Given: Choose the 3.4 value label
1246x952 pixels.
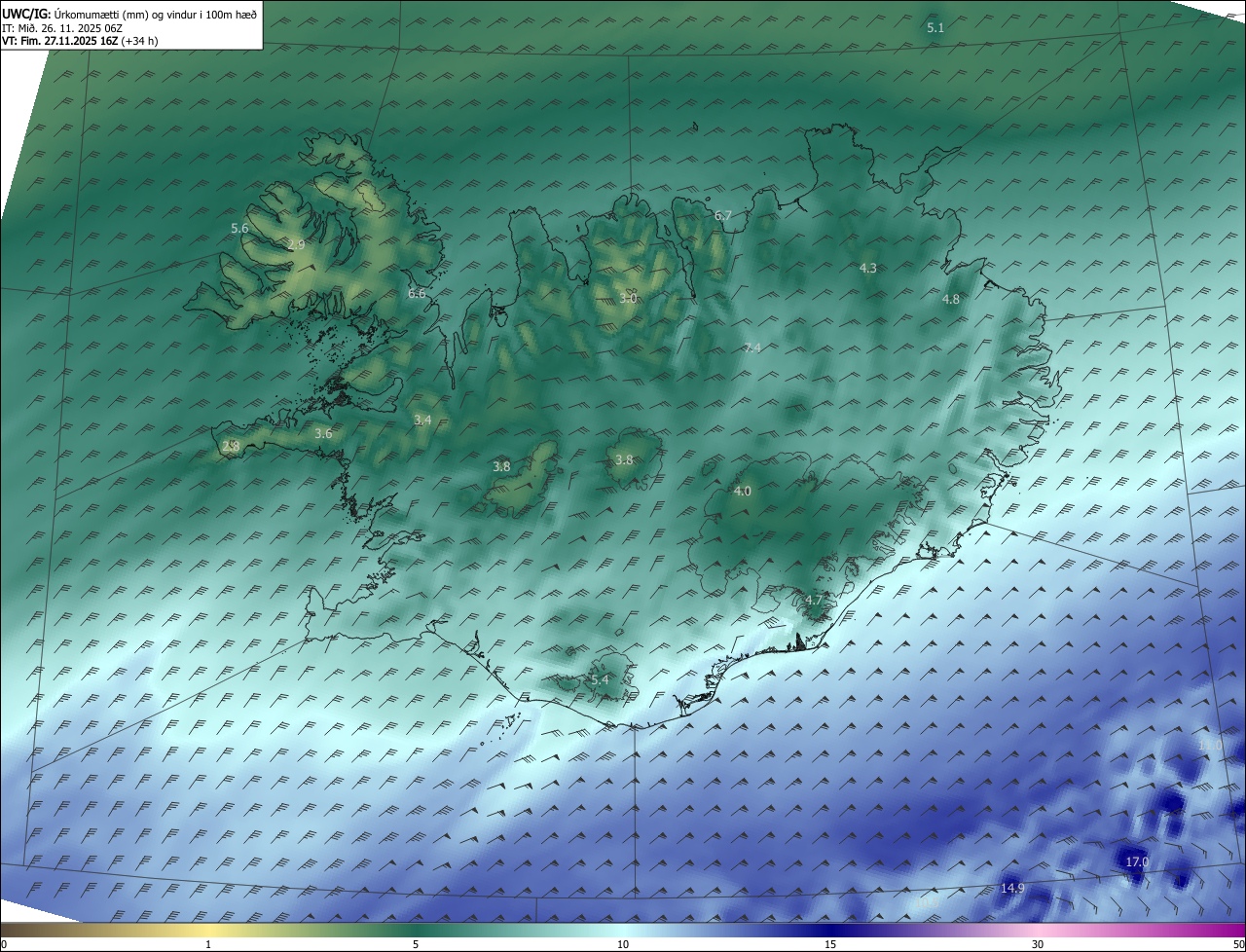Looking at the screenshot, I should [x=422, y=420].
